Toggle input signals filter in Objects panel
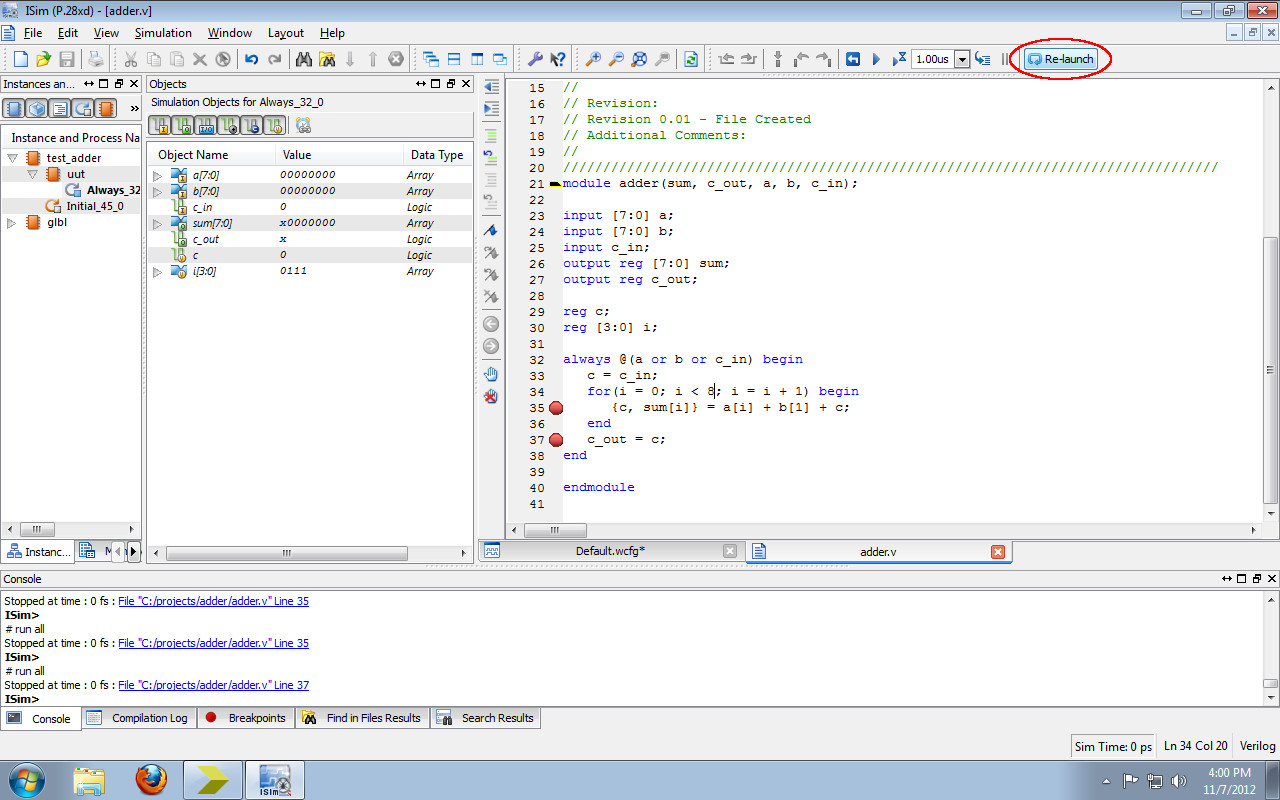 [x=160, y=125]
